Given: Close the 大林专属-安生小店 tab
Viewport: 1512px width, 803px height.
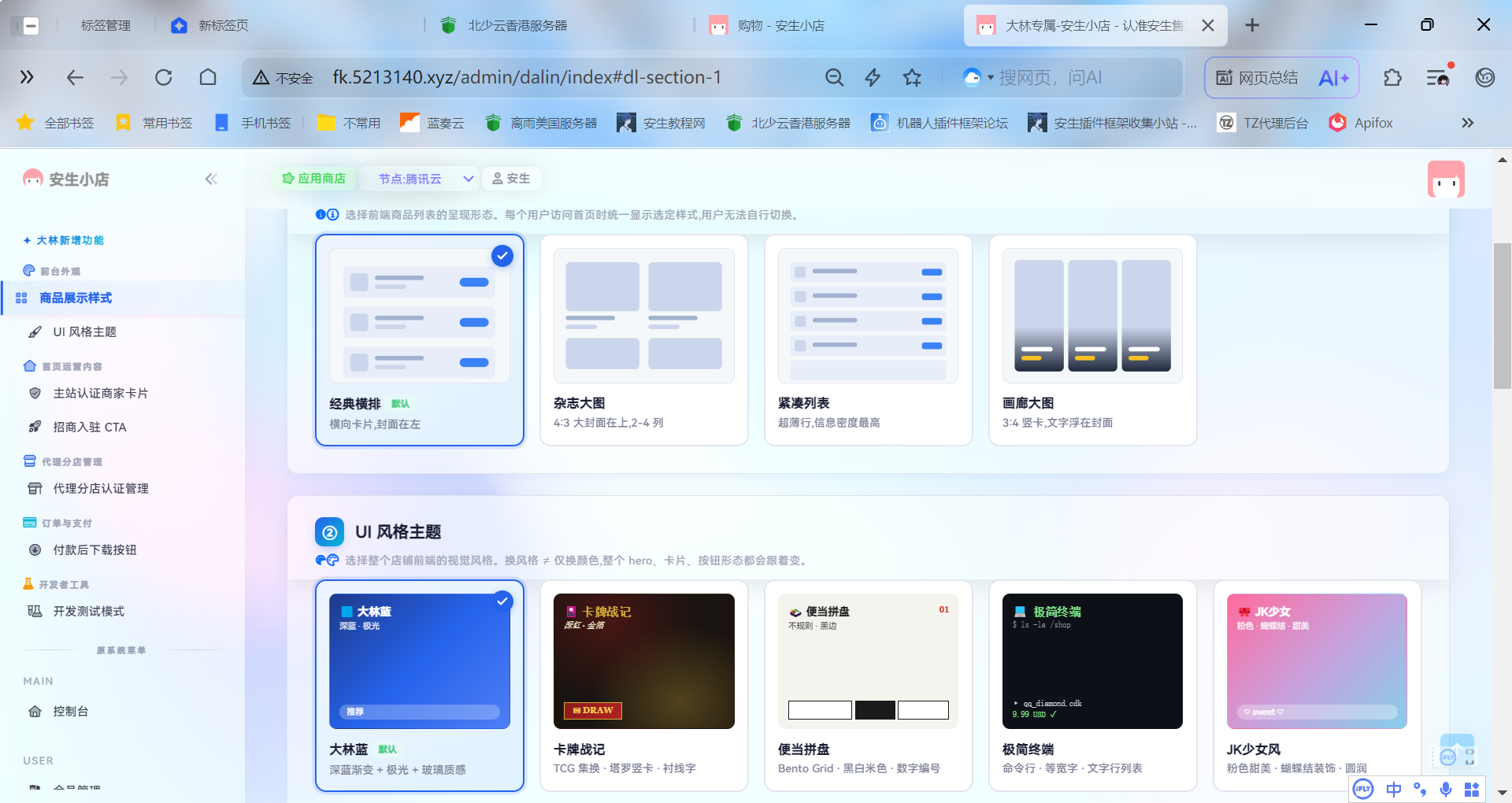Looking at the screenshot, I should tap(1207, 25).
